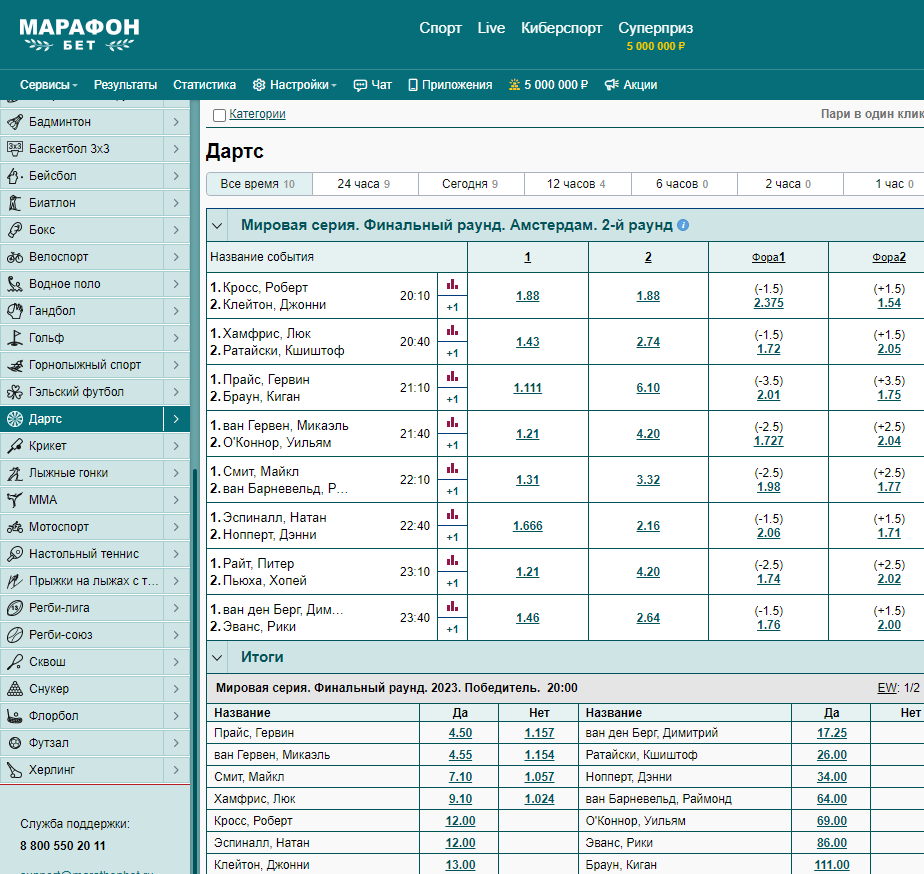This screenshot has width=924, height=874.
Task: Open the Результаты page
Action: (x=126, y=85)
